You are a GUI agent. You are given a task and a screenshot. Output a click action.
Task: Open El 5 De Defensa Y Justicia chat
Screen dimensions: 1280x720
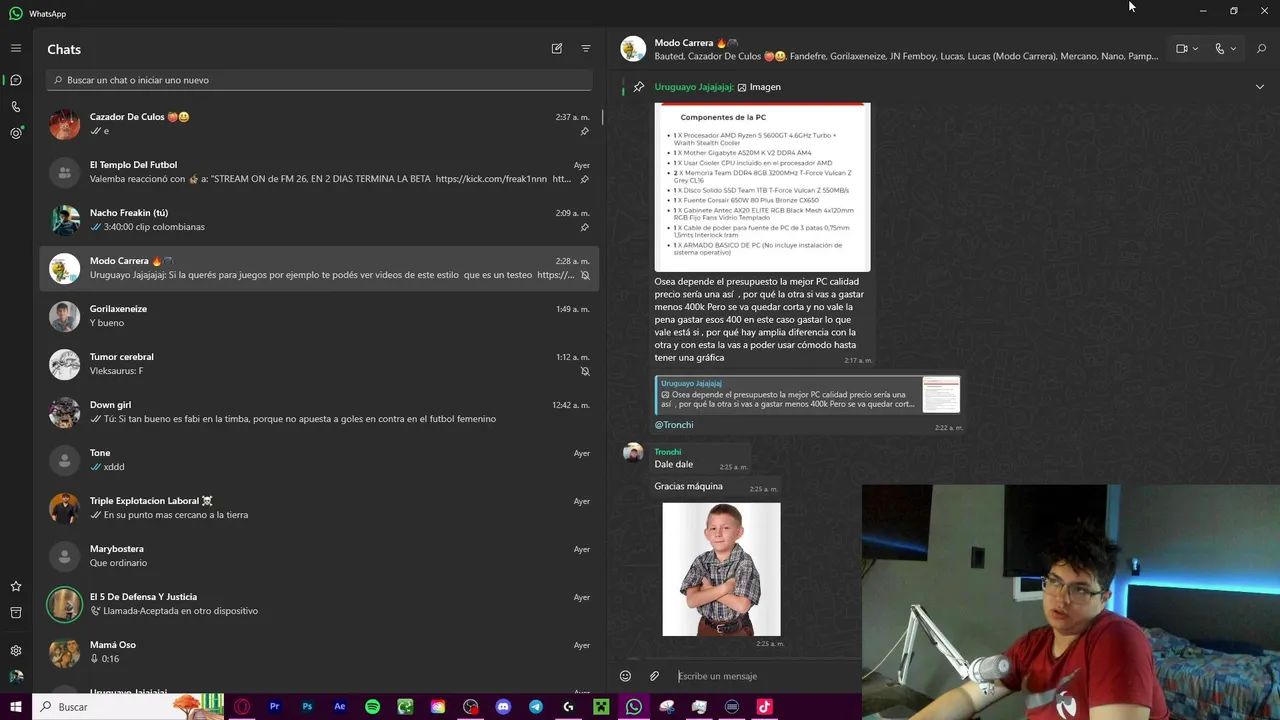click(x=319, y=604)
